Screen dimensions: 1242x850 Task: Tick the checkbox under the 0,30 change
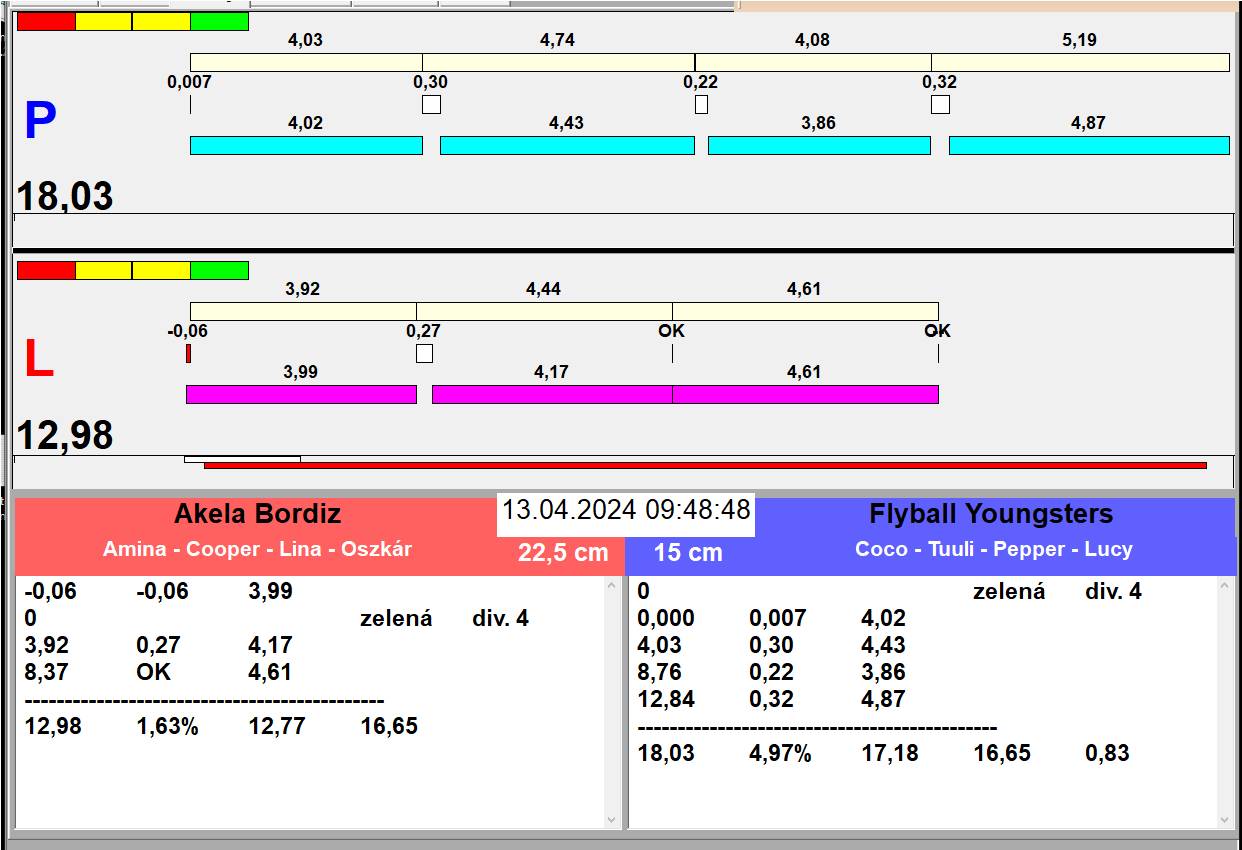[x=431, y=104]
